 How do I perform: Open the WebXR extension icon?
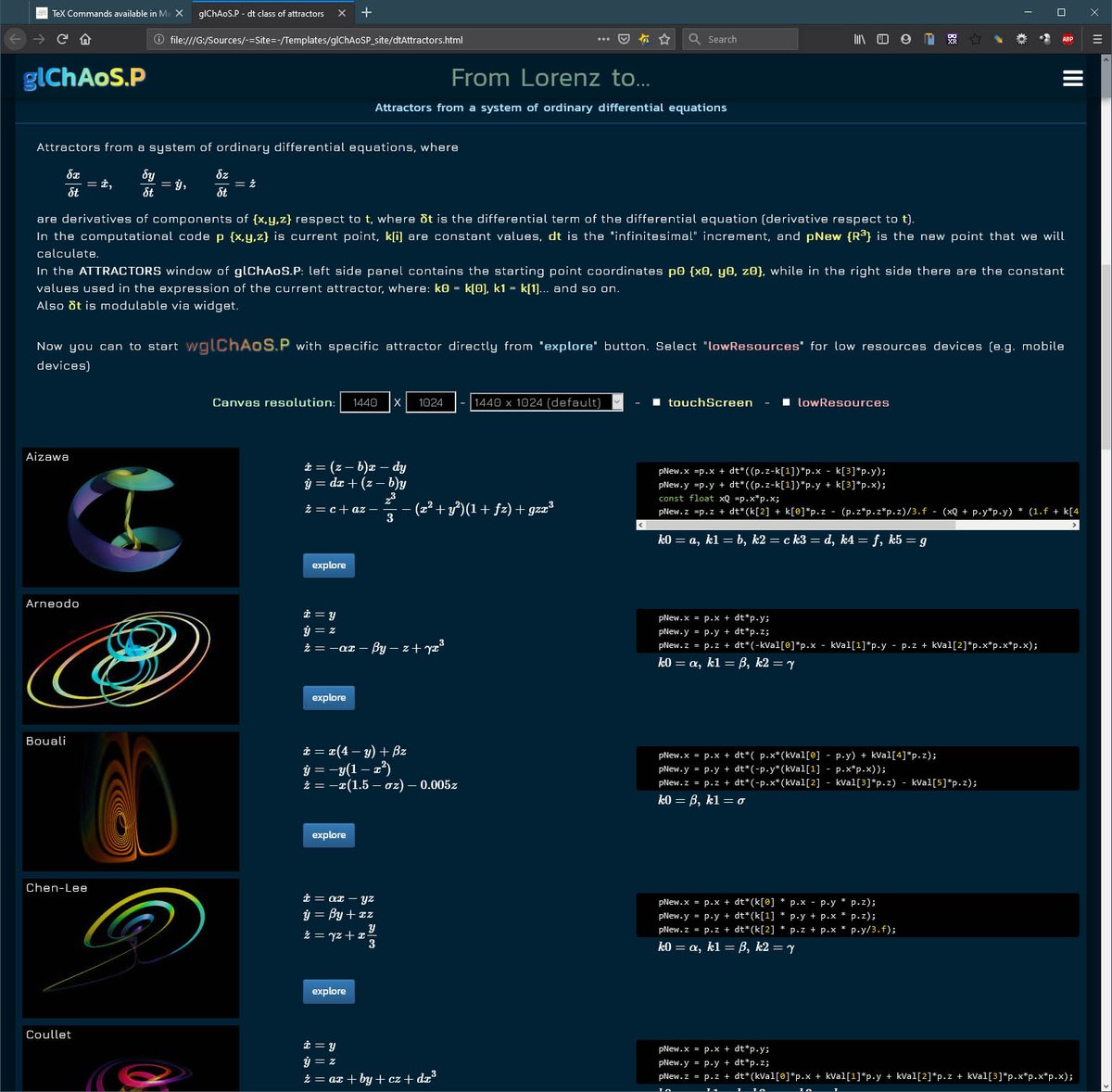point(952,39)
